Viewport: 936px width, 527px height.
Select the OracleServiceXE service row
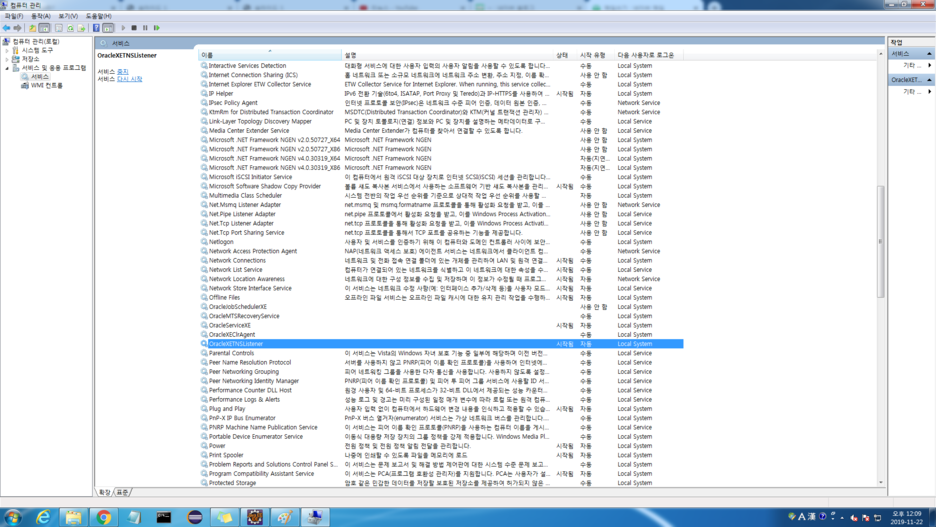tap(441, 325)
